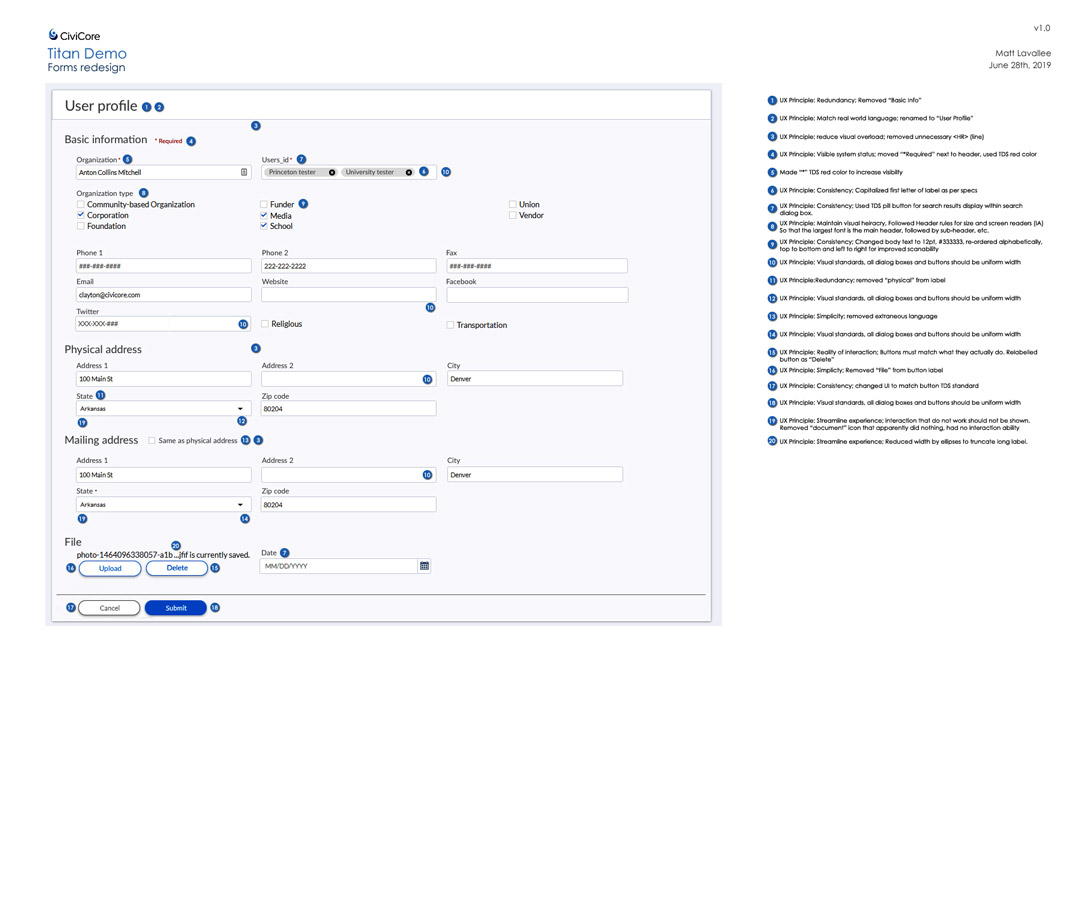
Task: Click annotation marker 11 next to State label
Action: (100, 396)
